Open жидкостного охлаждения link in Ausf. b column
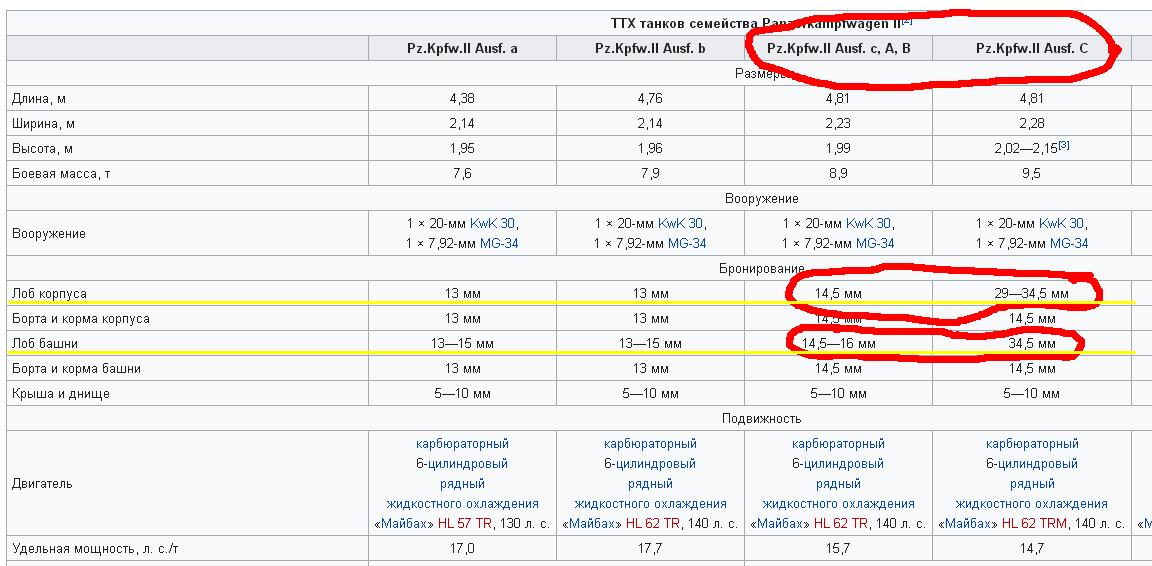The width and height of the screenshot is (1152, 566). [650, 504]
